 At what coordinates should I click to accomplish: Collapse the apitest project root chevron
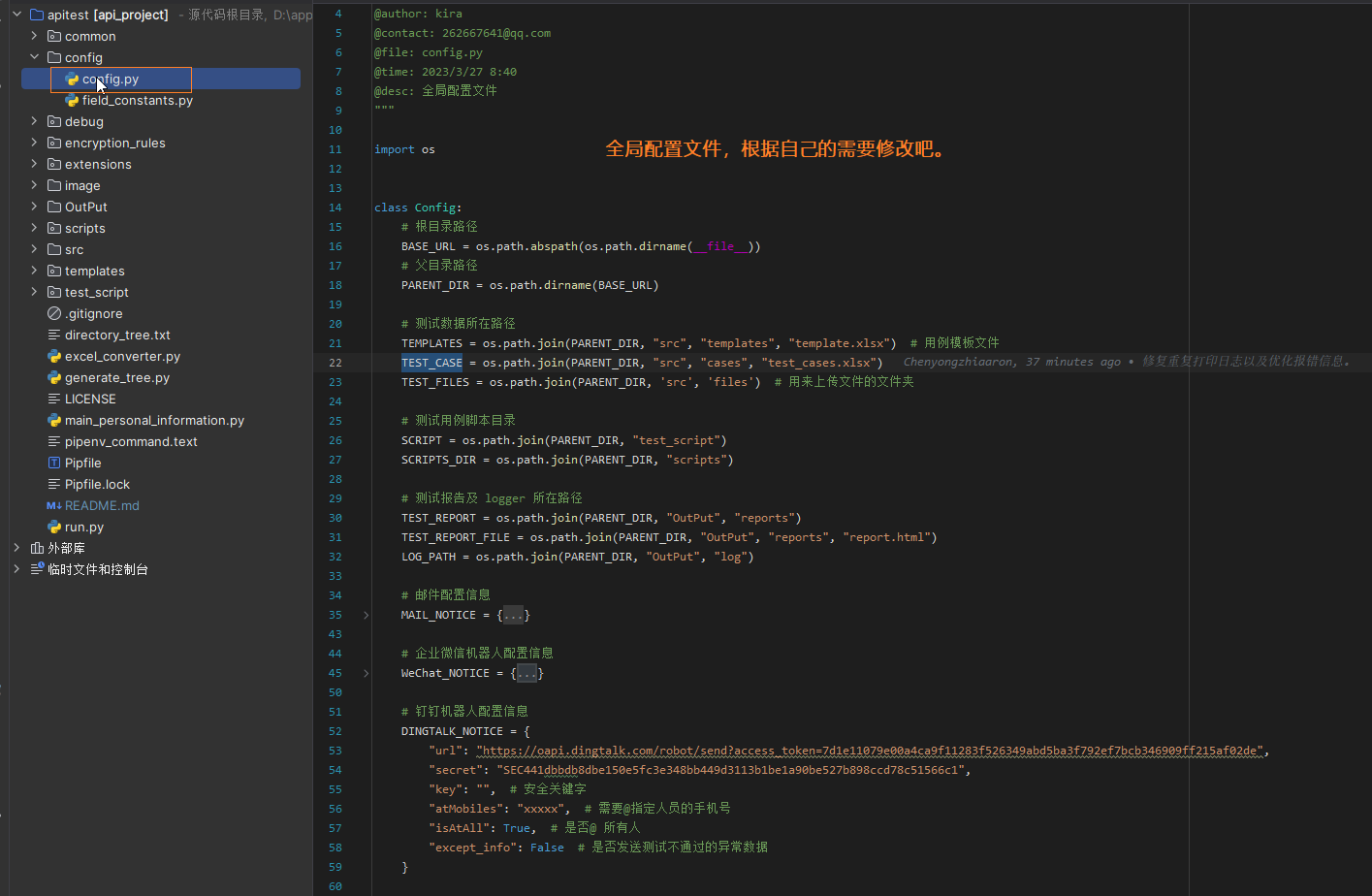tap(16, 15)
